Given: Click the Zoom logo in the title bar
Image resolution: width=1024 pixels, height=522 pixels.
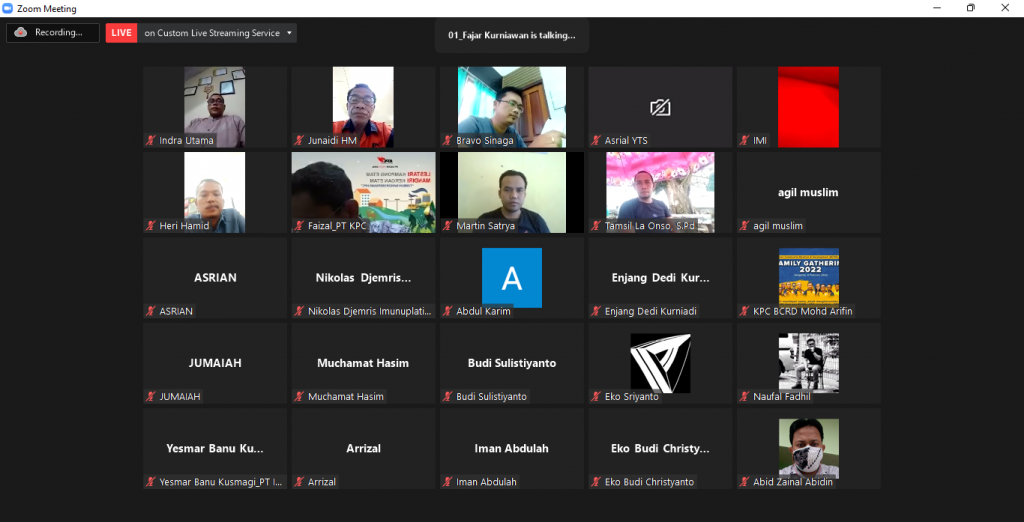Looking at the screenshot, I should [8, 8].
